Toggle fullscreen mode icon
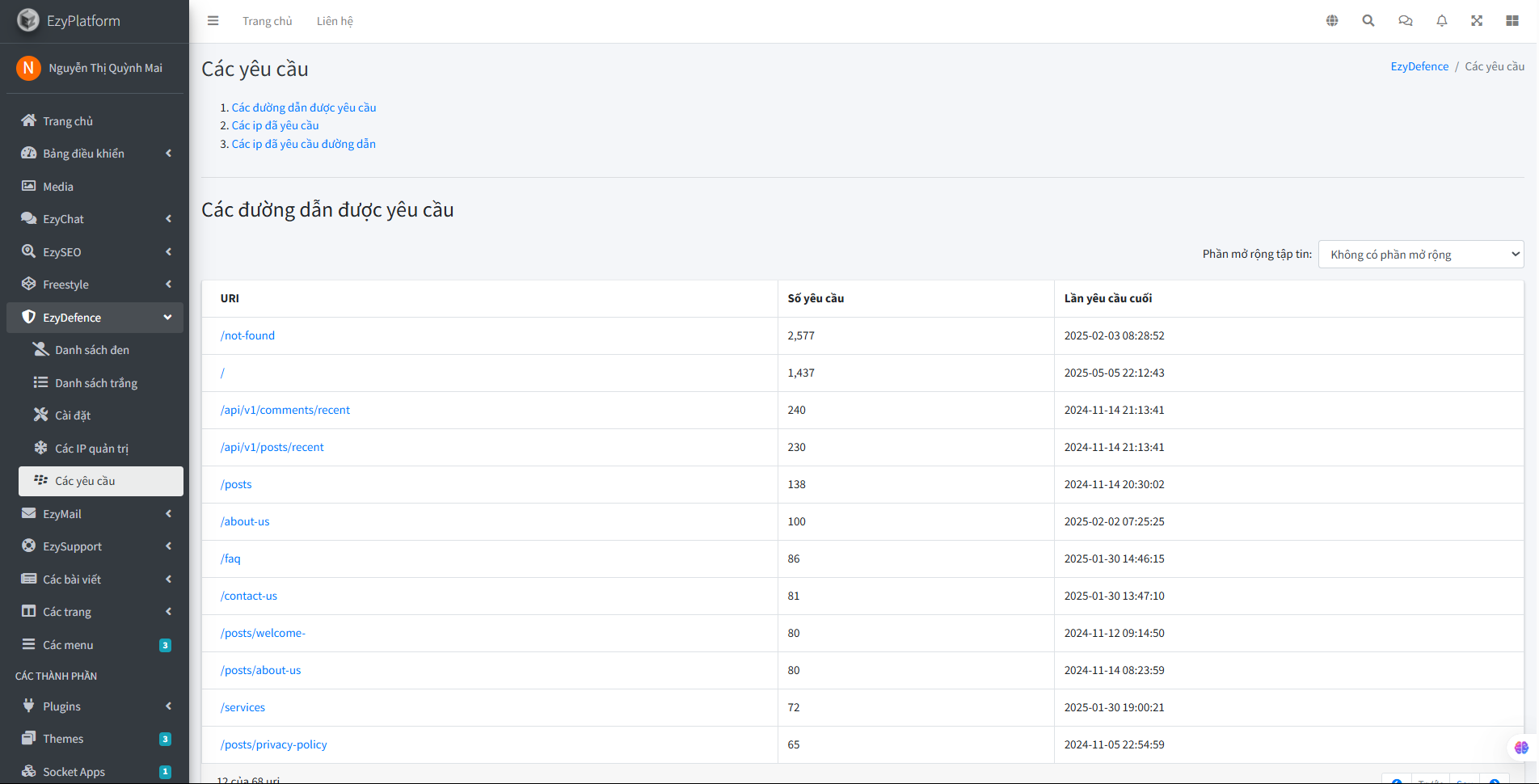Viewport: 1539px width, 784px height. 1477,21
